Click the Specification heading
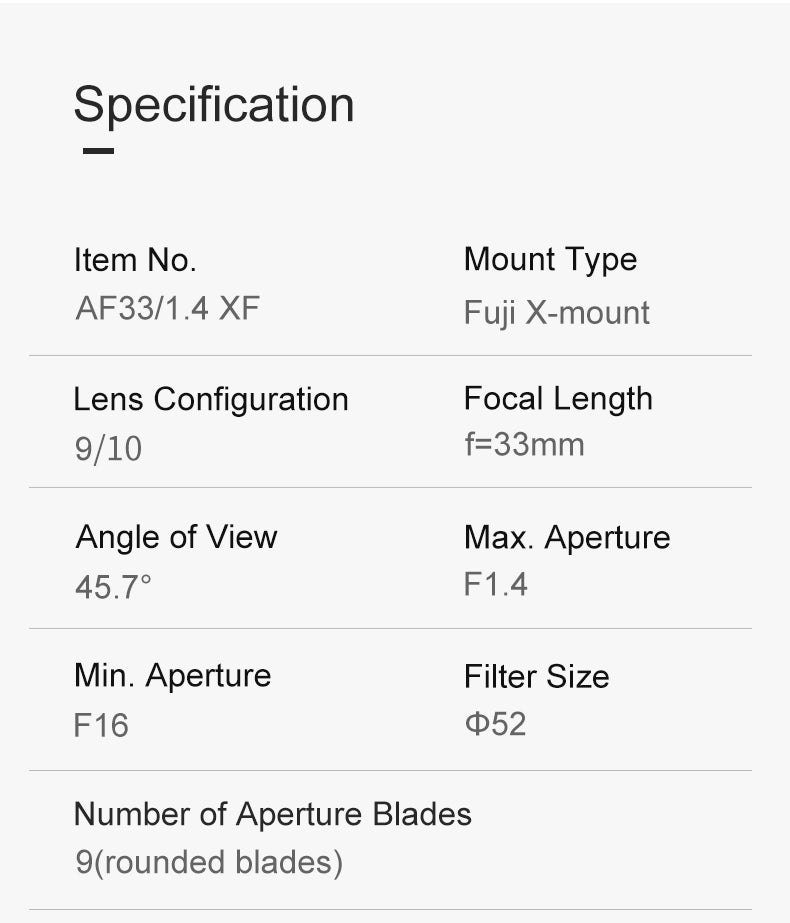Viewport: 790px width, 923px height. point(214,105)
